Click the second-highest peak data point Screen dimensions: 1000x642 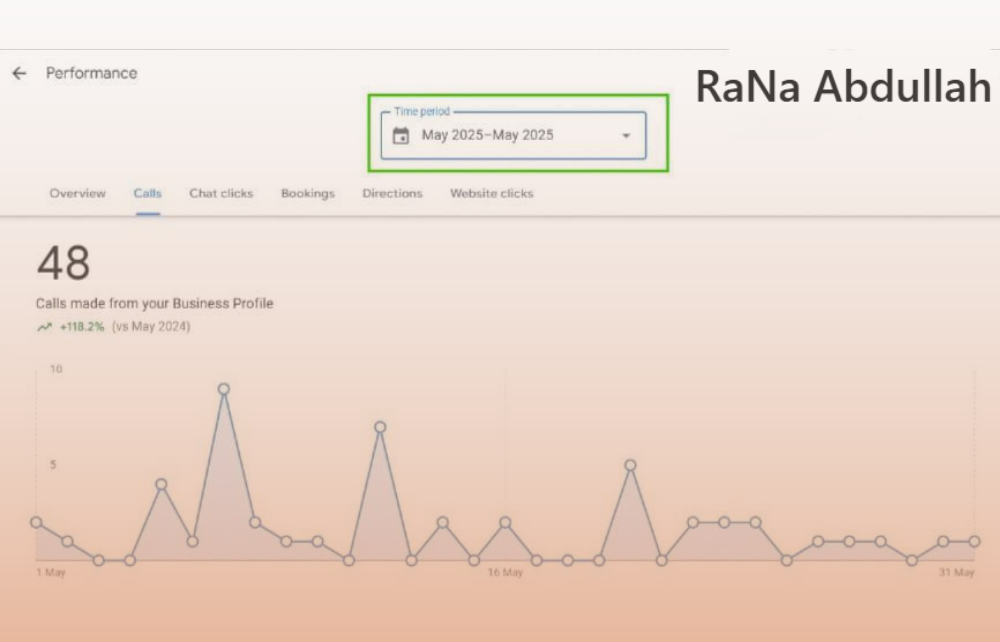(380, 427)
